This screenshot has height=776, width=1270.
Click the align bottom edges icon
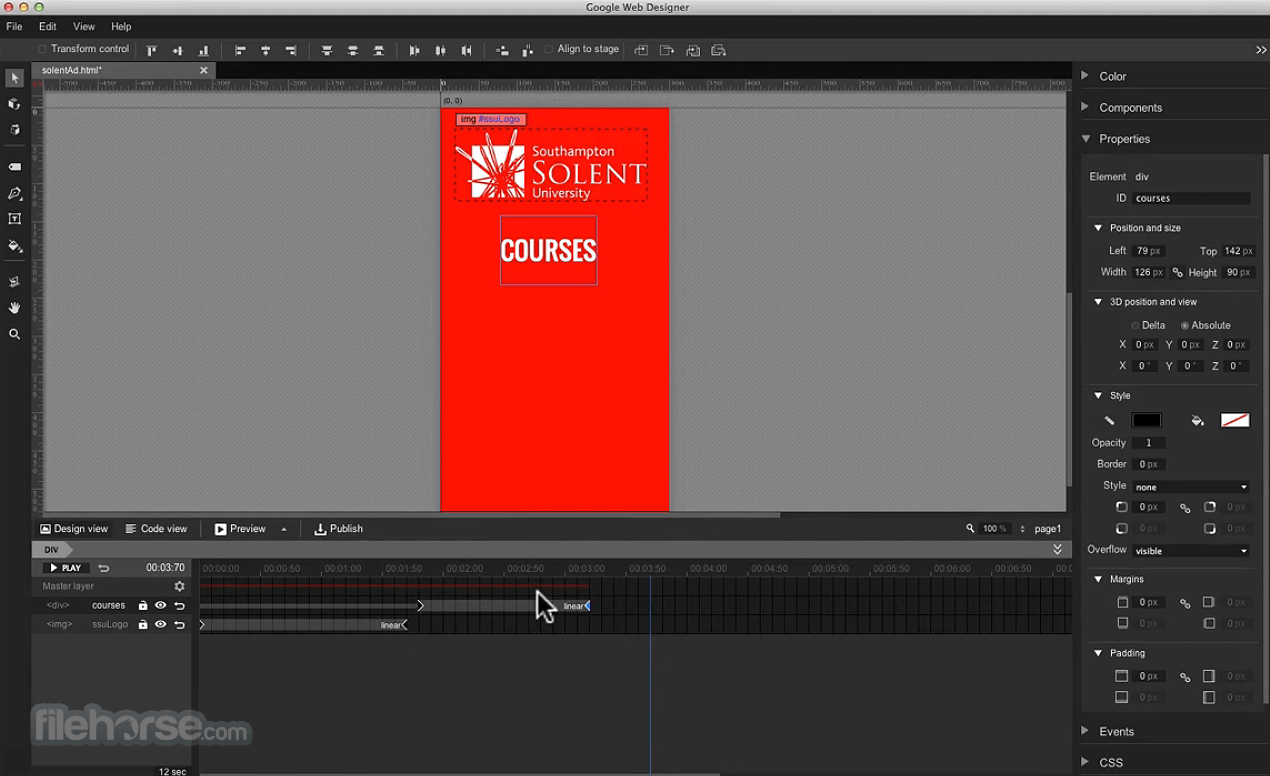(203, 50)
